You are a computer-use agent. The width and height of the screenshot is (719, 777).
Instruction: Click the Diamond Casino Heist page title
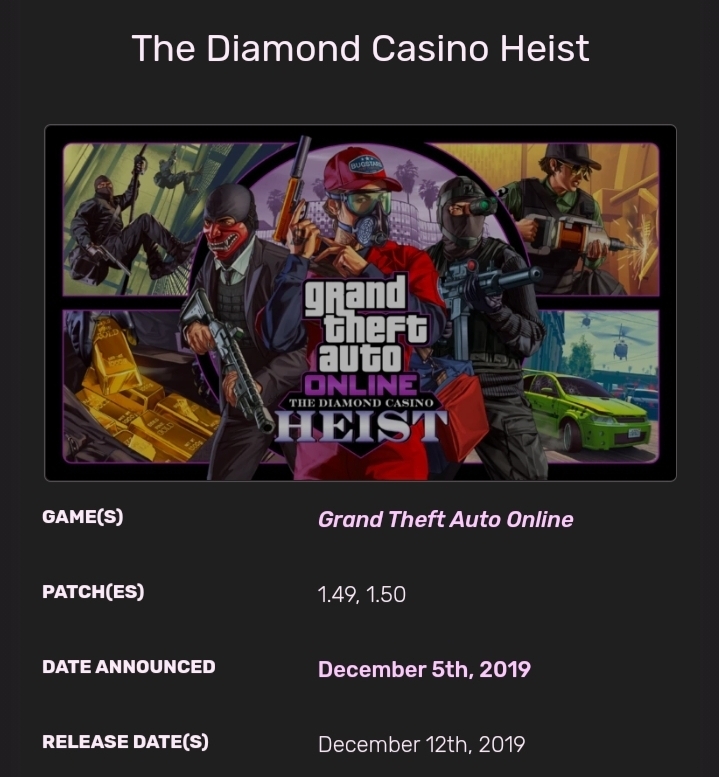[x=360, y=47]
